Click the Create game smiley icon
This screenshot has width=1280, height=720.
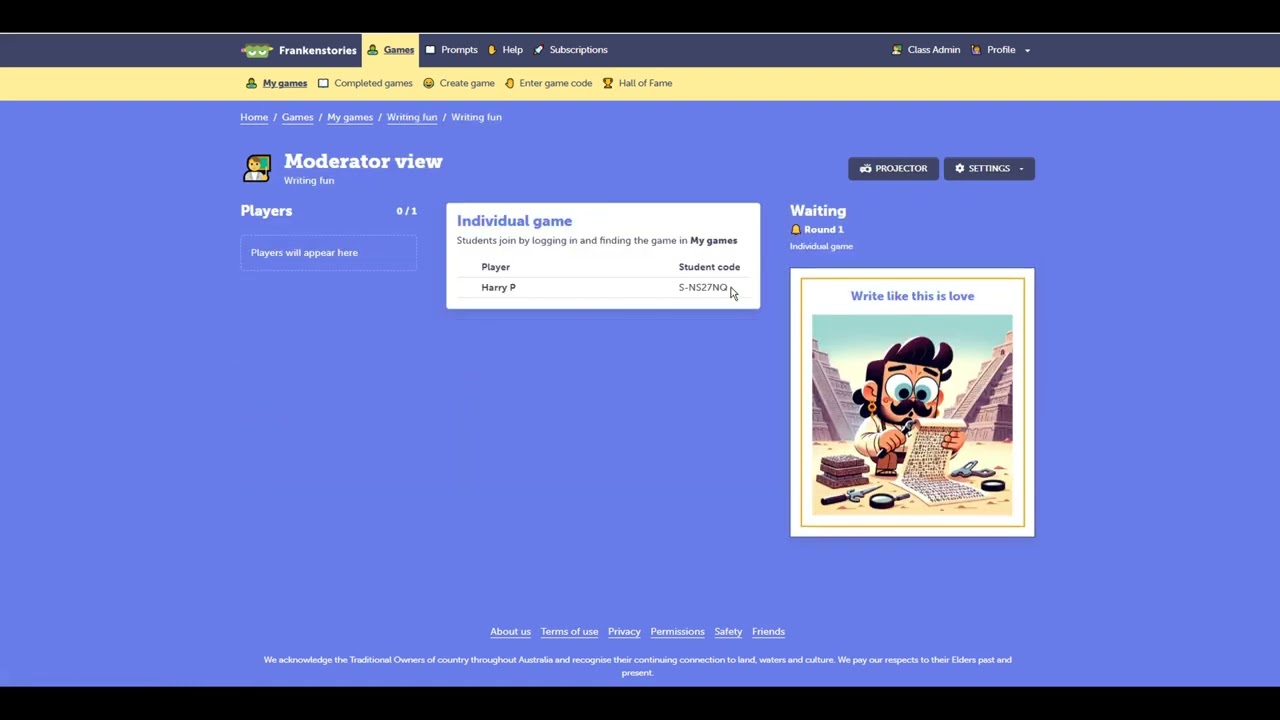point(428,83)
